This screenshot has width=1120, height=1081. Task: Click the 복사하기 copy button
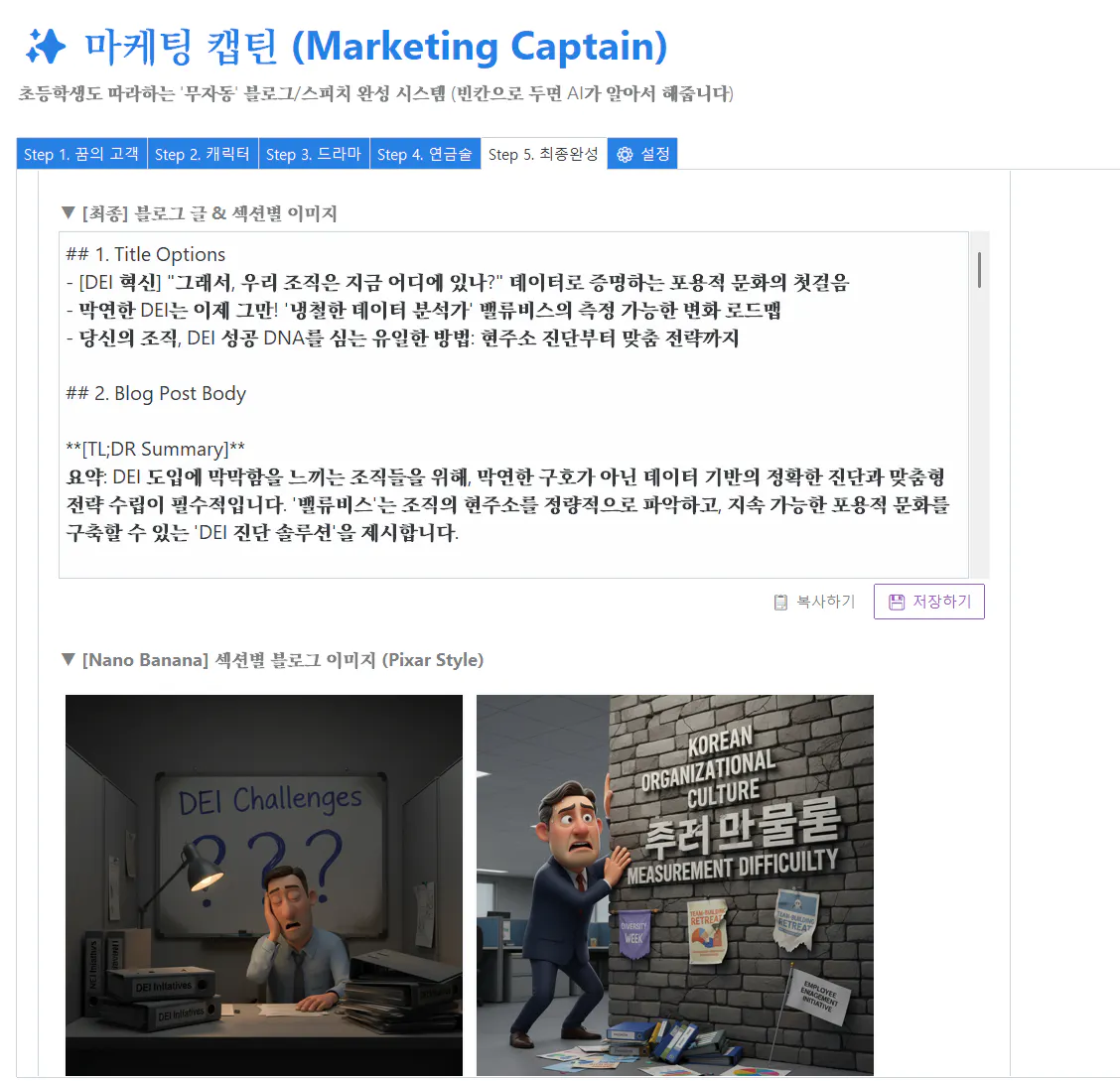tap(814, 601)
